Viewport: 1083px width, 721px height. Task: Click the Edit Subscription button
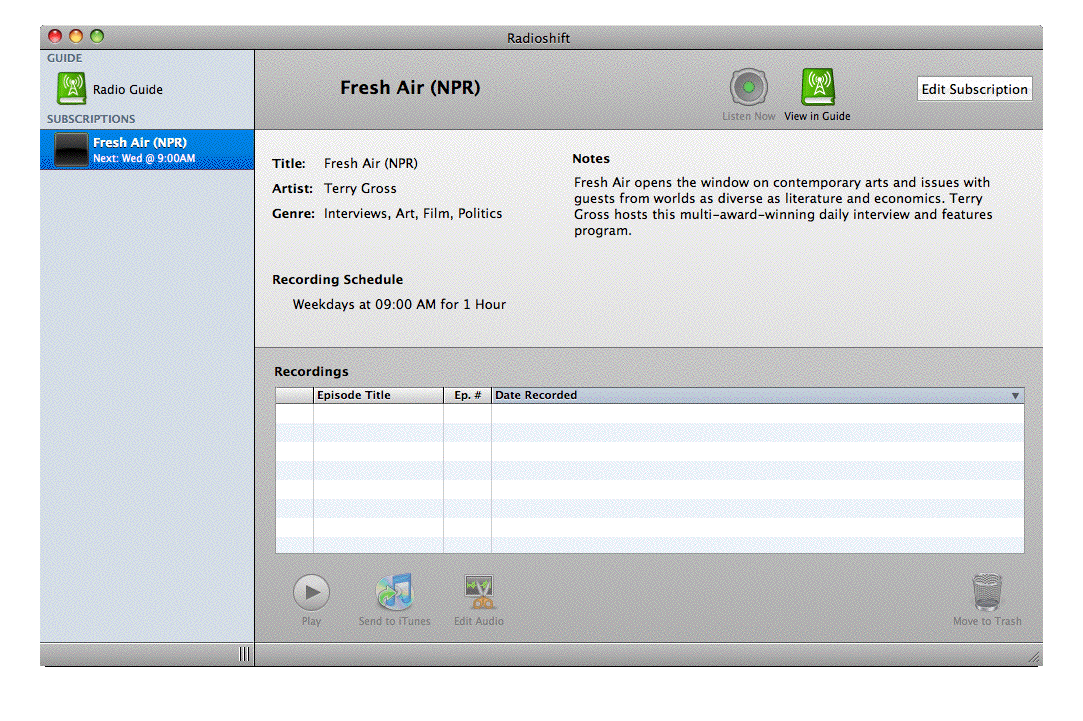coord(974,89)
